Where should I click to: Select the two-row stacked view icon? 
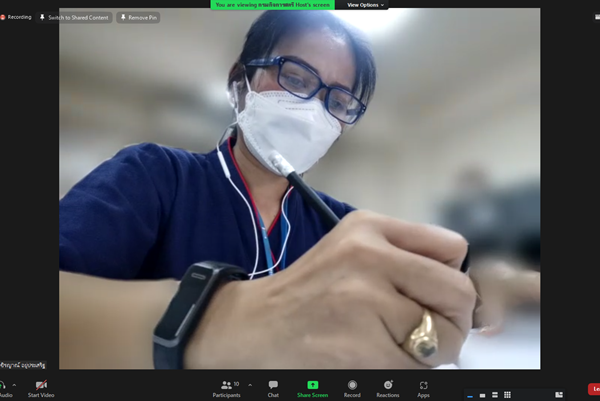tap(495, 395)
